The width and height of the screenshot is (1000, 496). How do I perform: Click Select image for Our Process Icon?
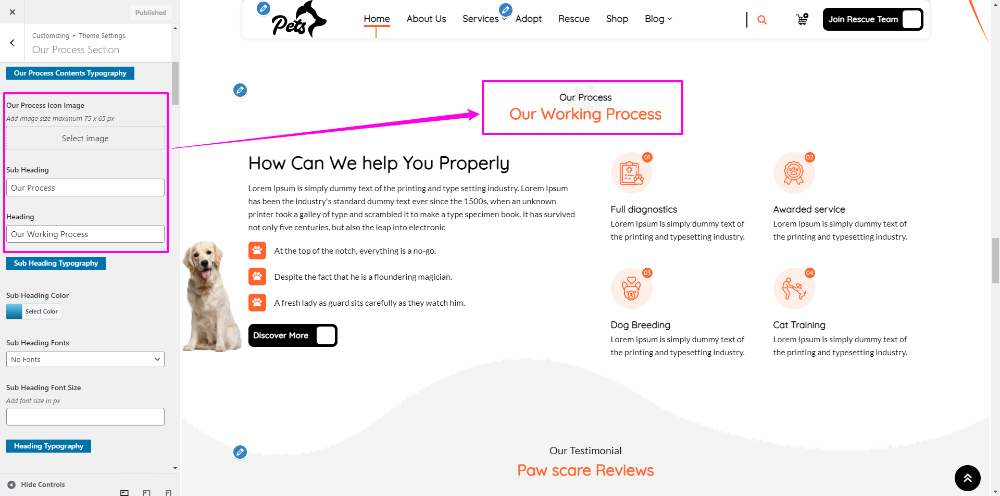tap(85, 138)
